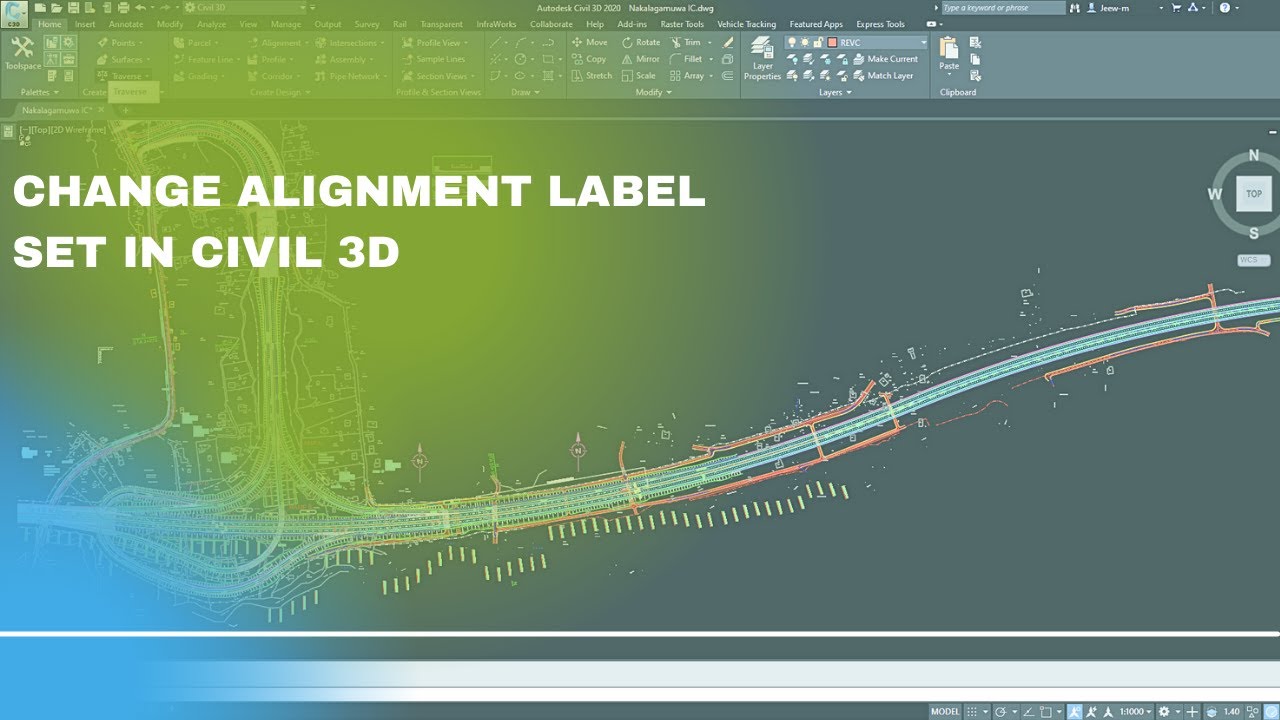Toggle isolate objects icon in status bar
This screenshot has height=720, width=1280.
point(1252,711)
